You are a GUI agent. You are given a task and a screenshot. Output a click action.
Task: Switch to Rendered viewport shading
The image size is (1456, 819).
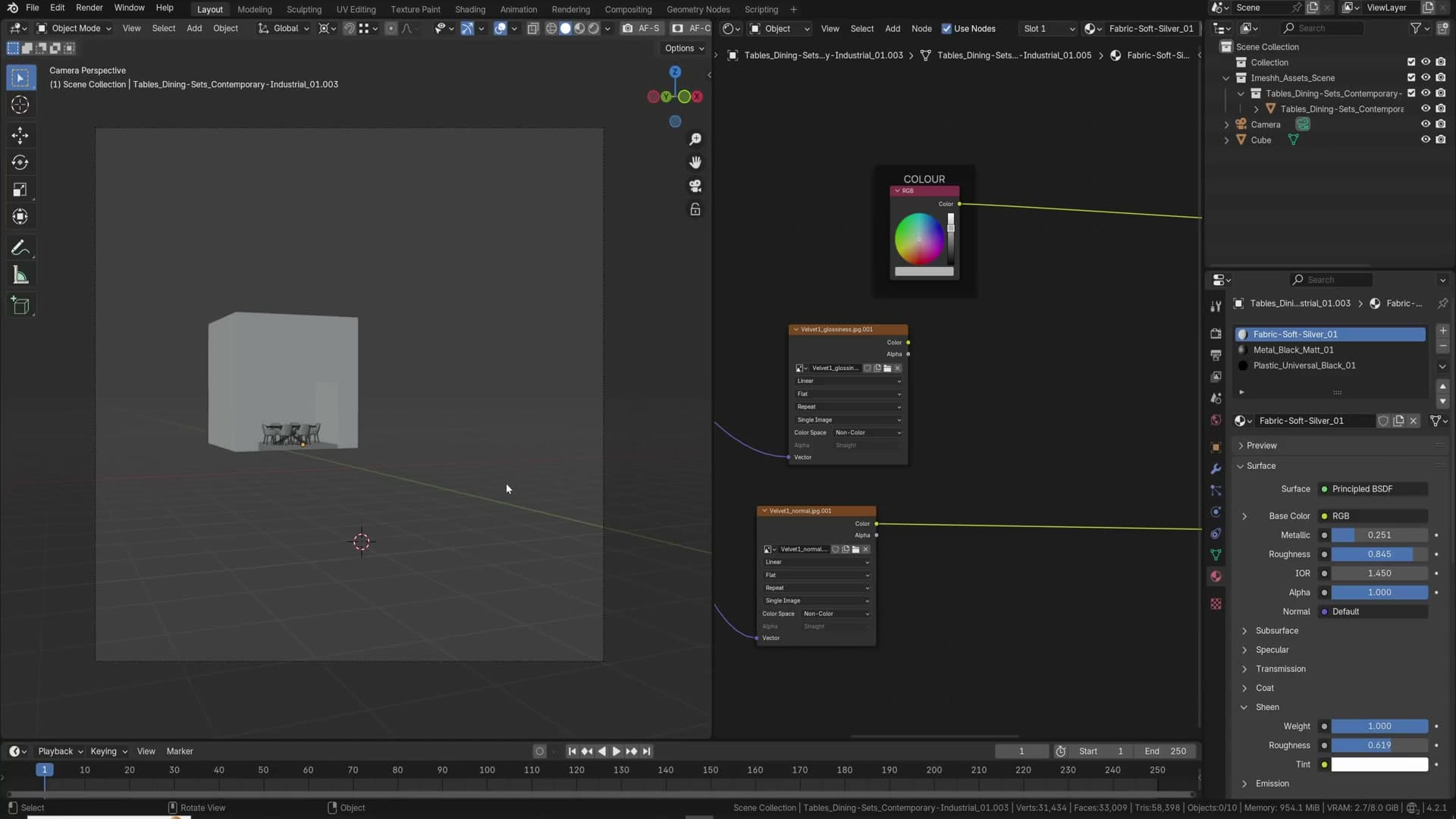pyautogui.click(x=594, y=28)
